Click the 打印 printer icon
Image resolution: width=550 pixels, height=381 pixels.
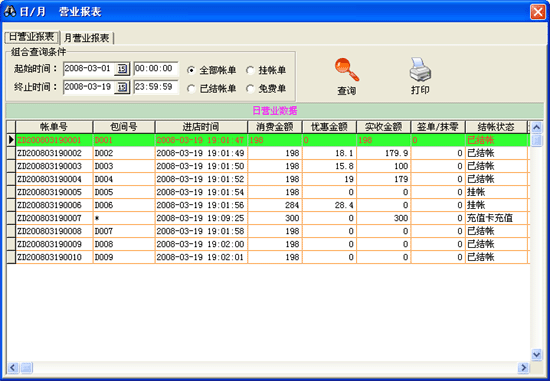[x=420, y=69]
